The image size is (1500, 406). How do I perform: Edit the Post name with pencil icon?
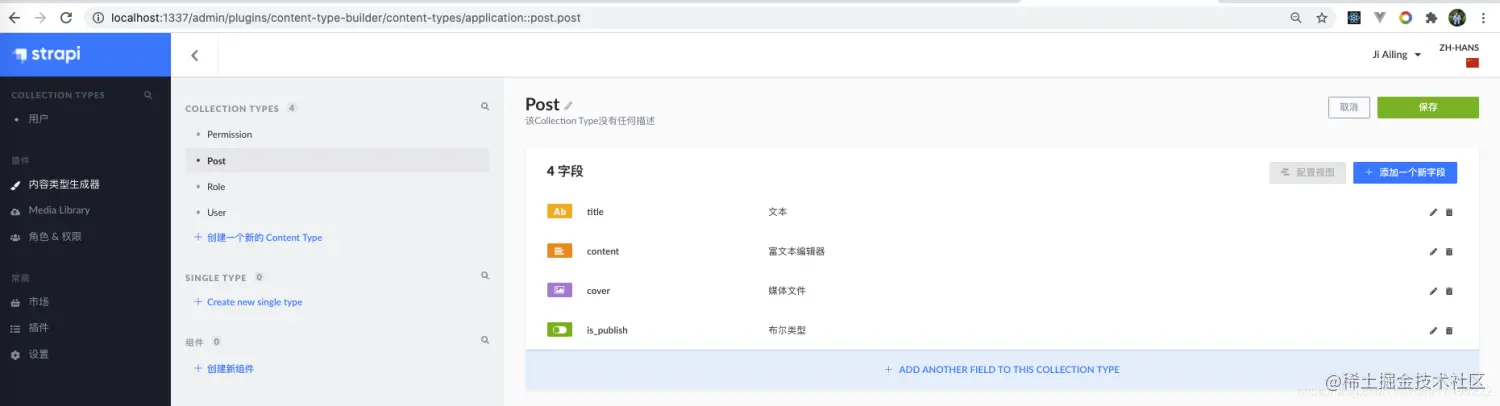(569, 105)
